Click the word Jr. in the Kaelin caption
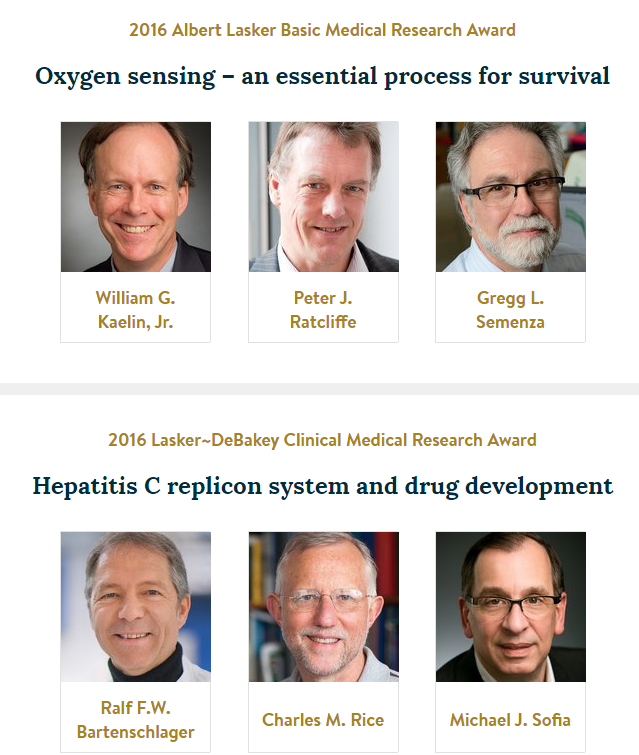Image resolution: width=639 pixels, height=755 pixels. (164, 322)
